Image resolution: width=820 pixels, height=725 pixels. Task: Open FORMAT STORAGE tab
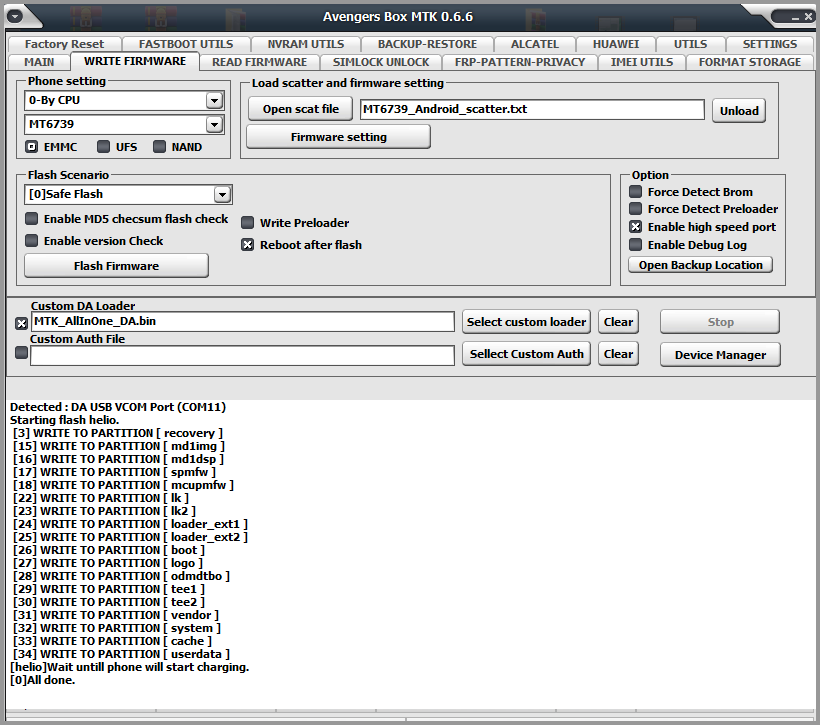click(749, 62)
